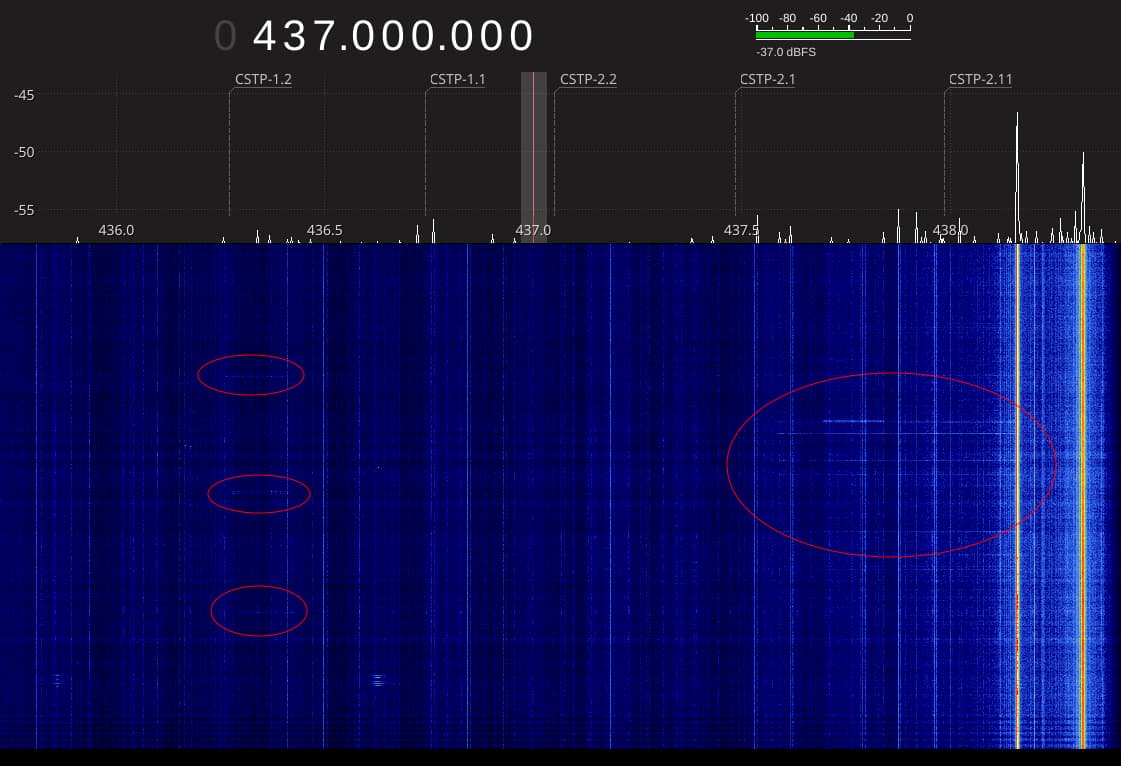The width and height of the screenshot is (1121, 766).
Task: Click the 437.5 frequency axis label
Action: 741,230
